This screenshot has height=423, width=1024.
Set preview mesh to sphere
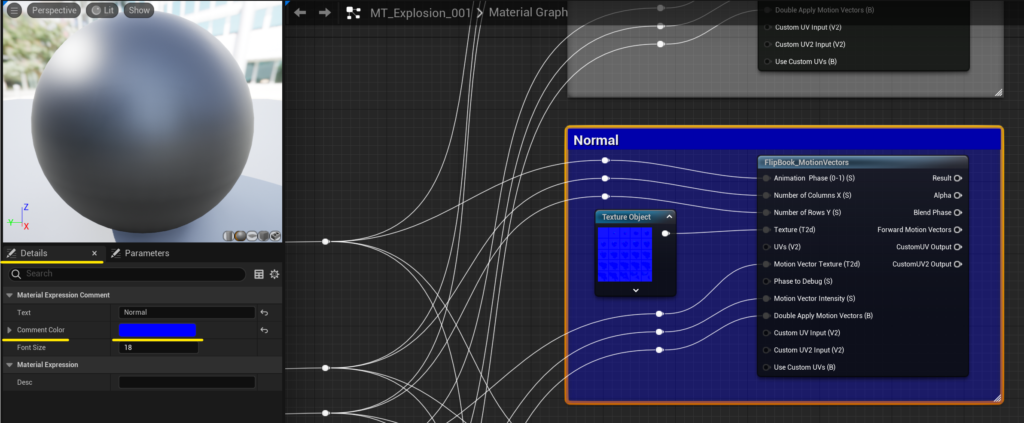tap(240, 236)
